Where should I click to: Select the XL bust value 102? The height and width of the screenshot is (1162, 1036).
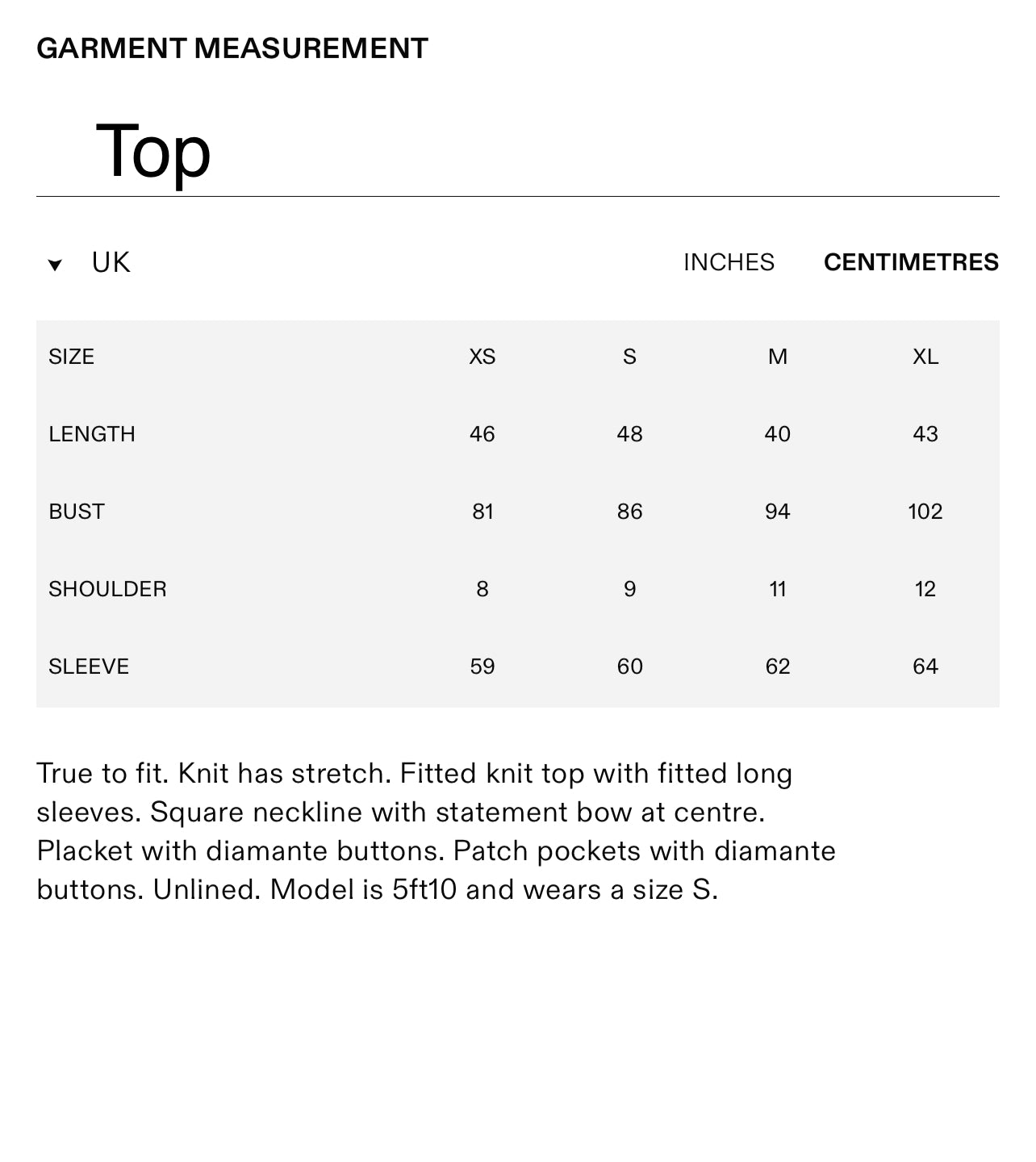coord(925,512)
